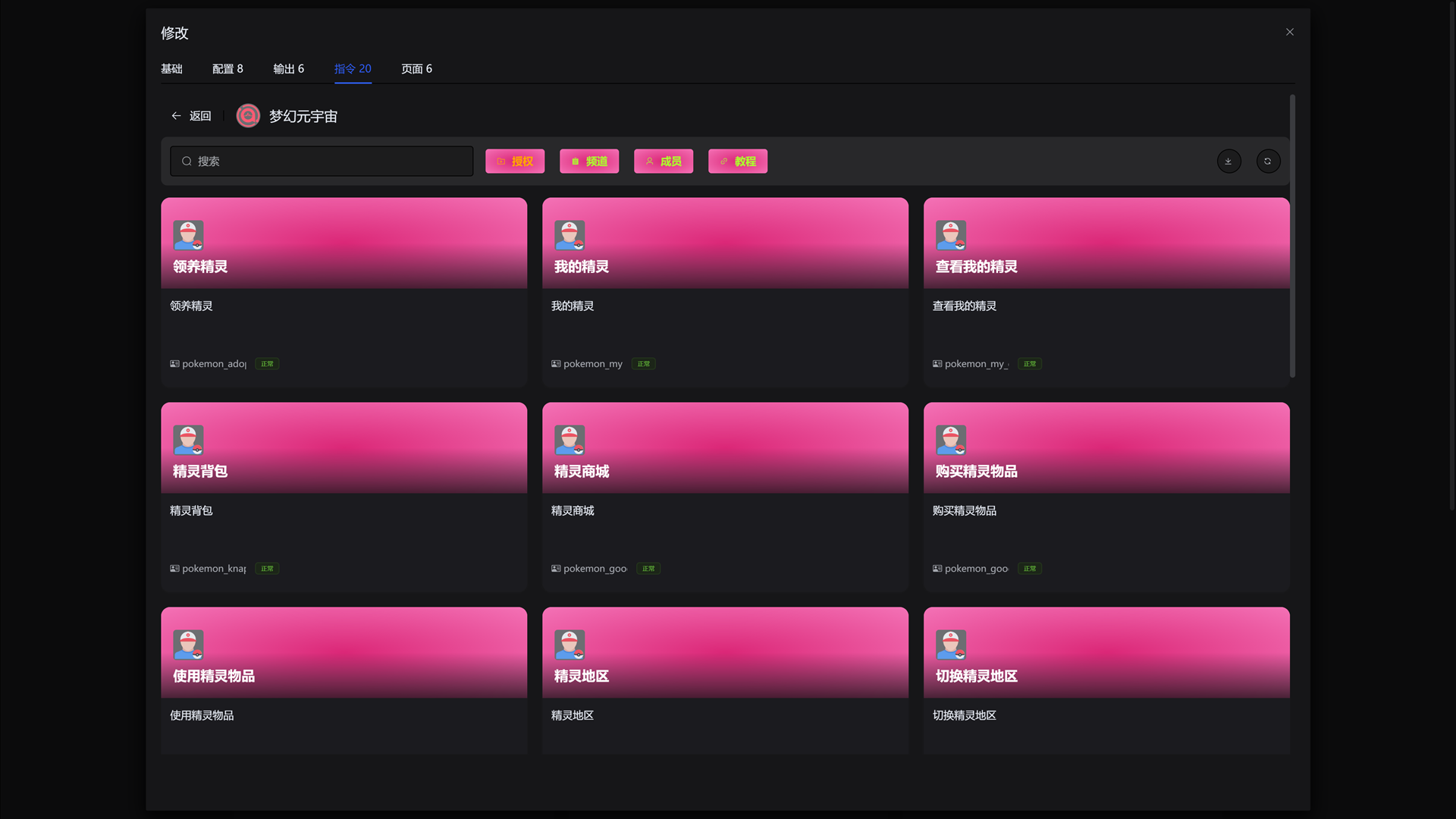This screenshot has height=819, width=1456.
Task: Click the ID icon beside pokemon_my
Action: [x=556, y=364]
